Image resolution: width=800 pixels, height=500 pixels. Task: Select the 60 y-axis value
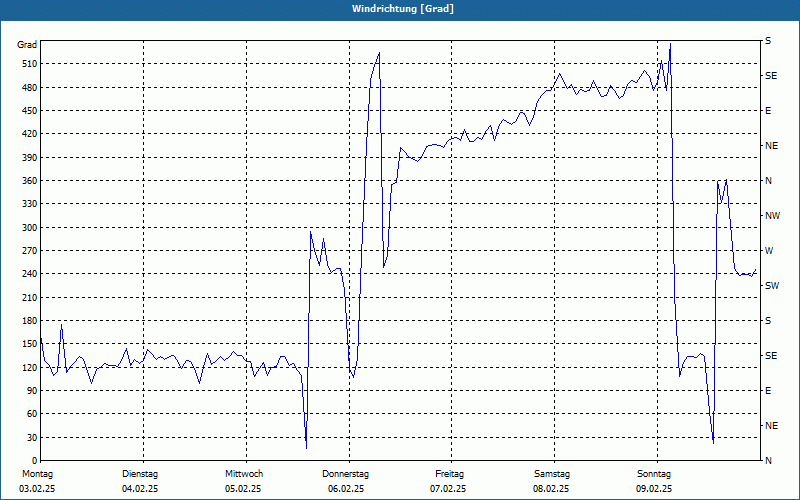(32, 414)
